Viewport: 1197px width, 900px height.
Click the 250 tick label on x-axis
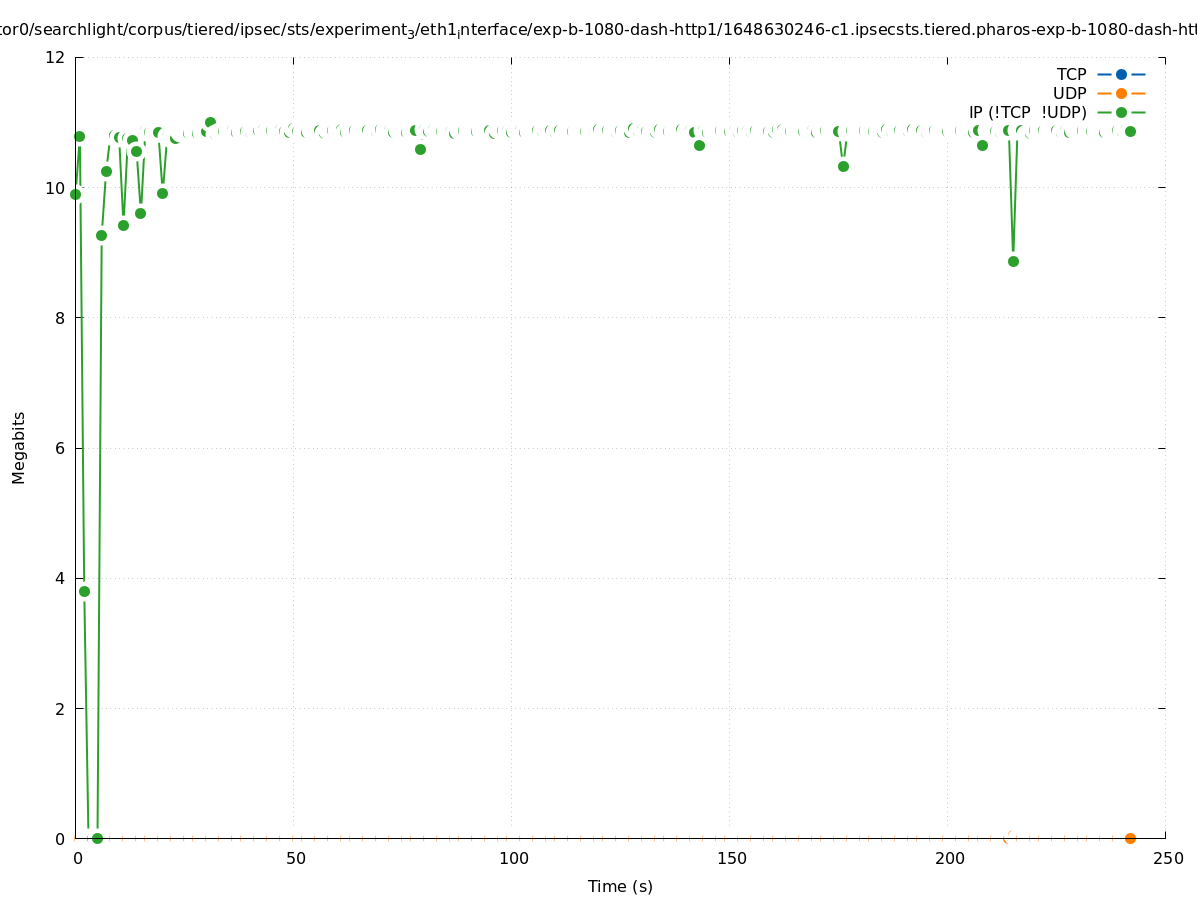click(x=1166, y=859)
